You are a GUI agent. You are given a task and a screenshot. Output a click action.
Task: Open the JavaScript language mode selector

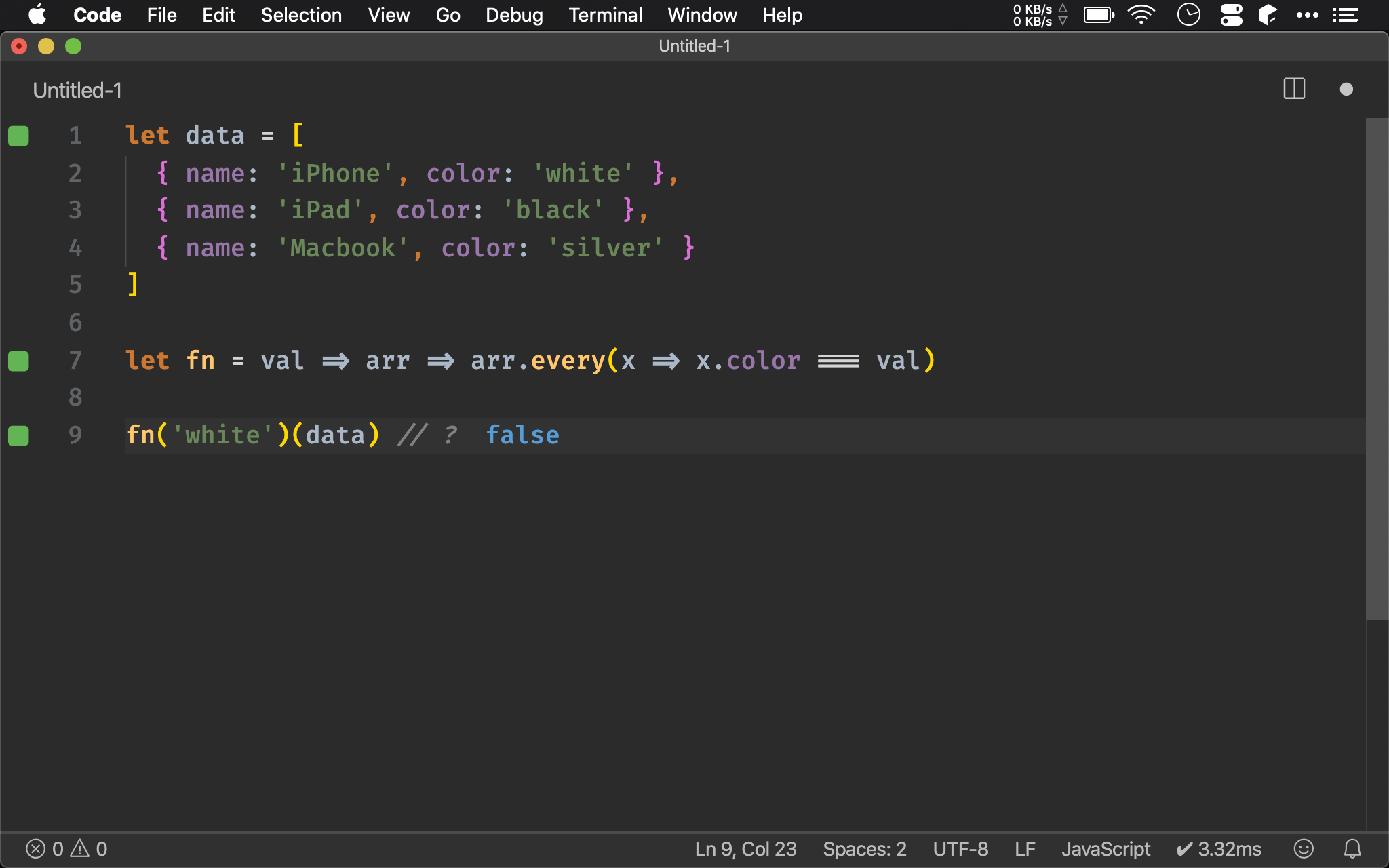1106,848
